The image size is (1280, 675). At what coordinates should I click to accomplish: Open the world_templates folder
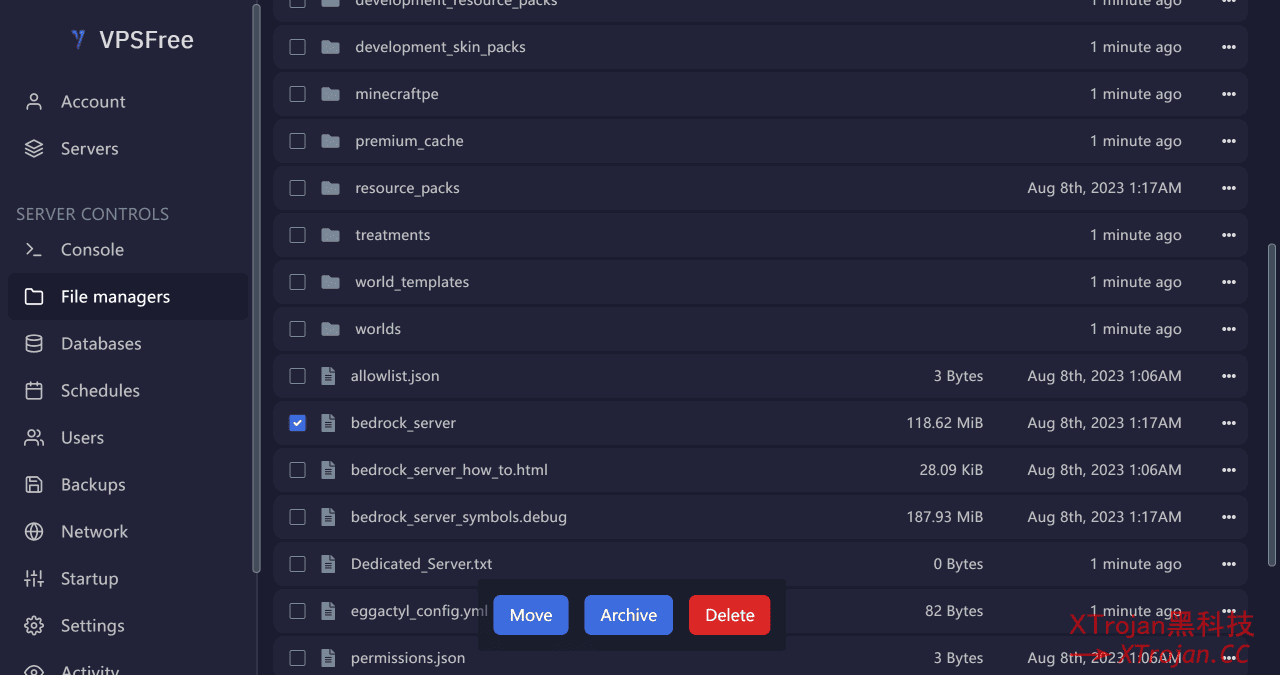(x=411, y=282)
